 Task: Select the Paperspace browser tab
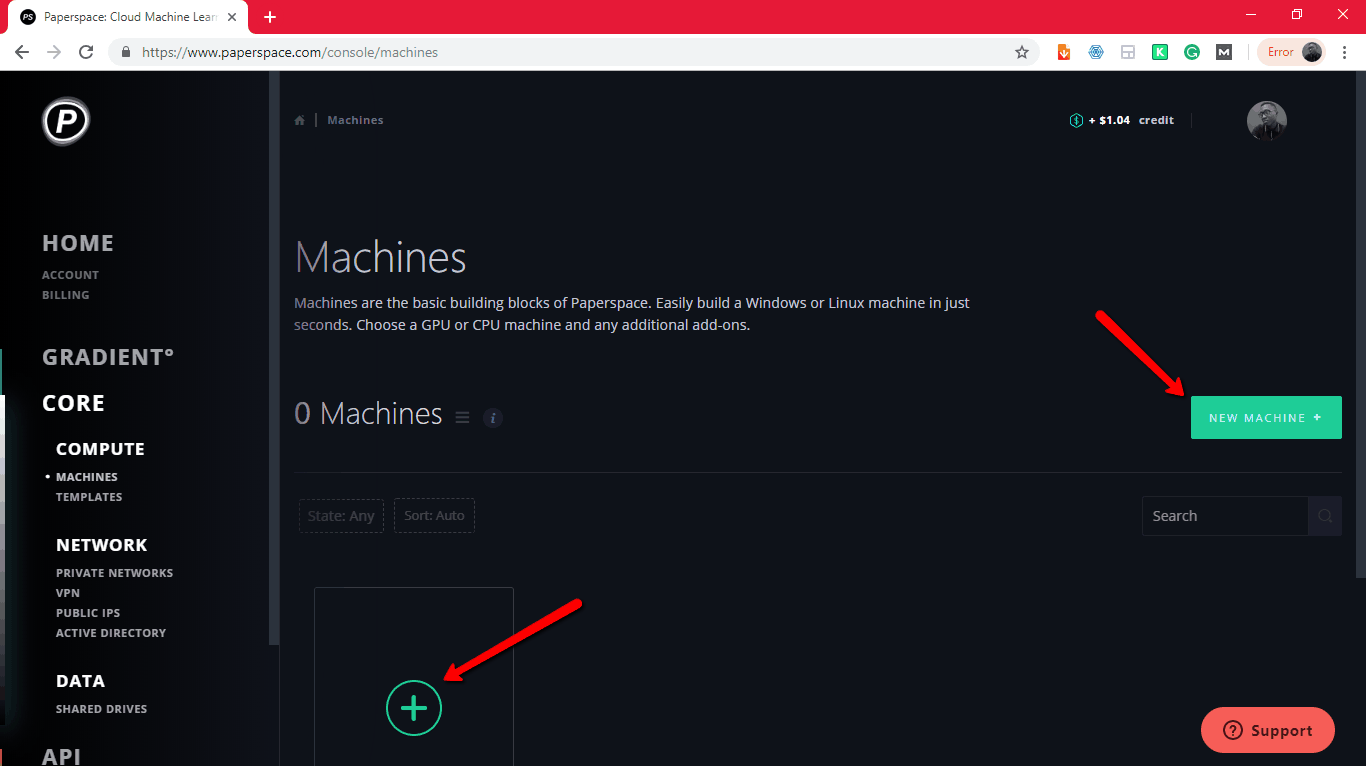click(130, 17)
